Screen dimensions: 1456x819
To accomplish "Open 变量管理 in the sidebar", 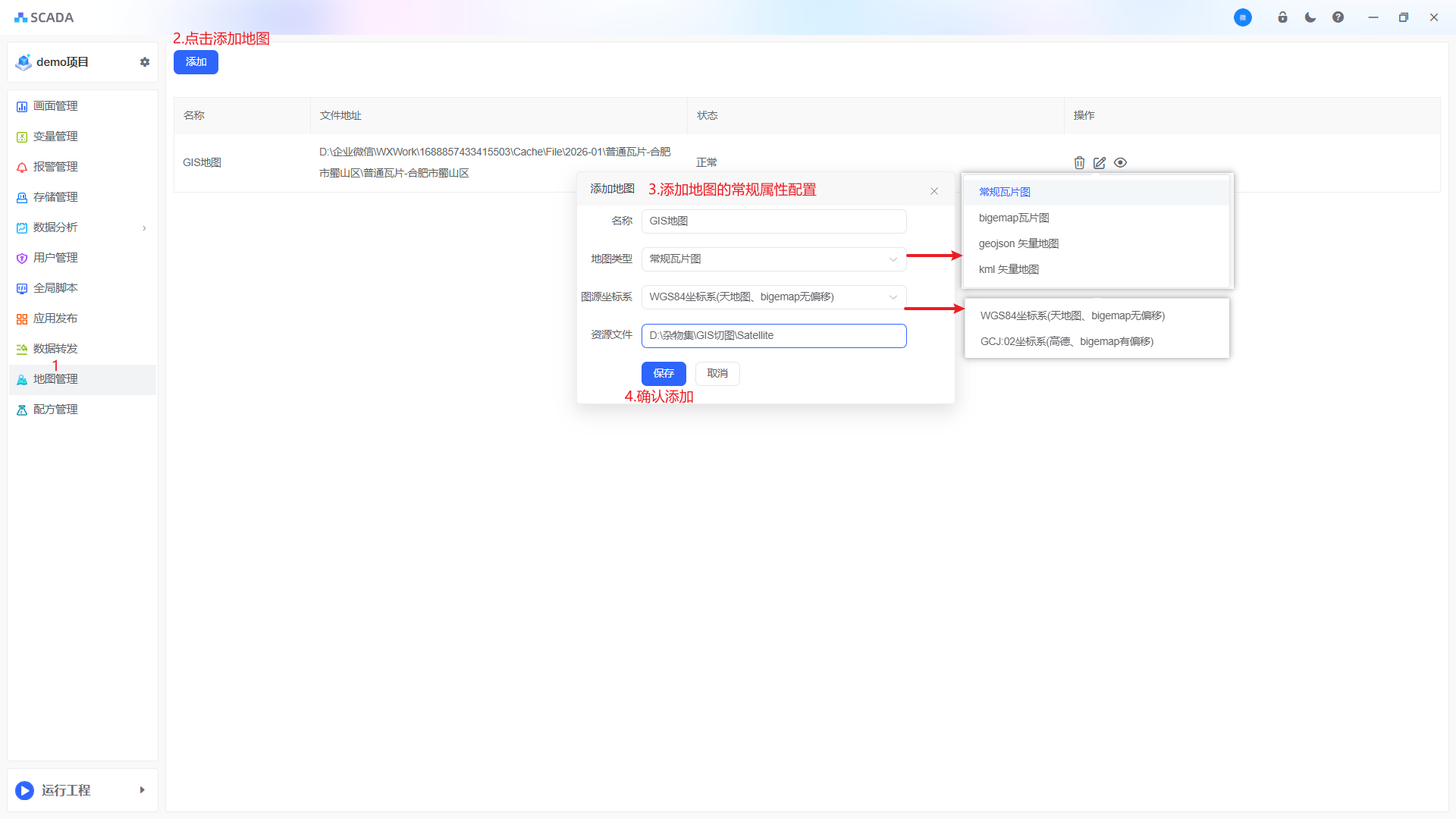I will [55, 136].
